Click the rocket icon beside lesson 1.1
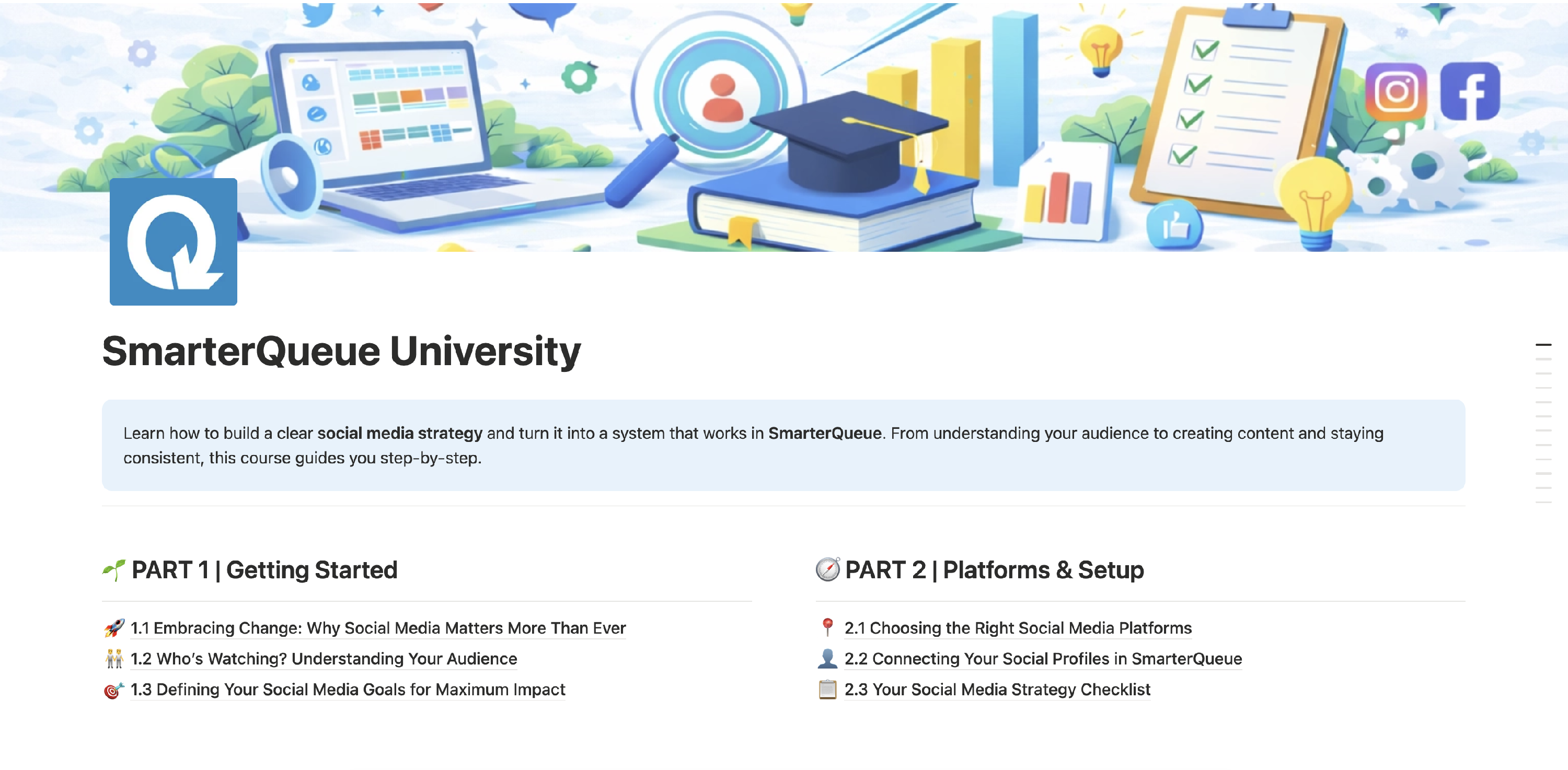This screenshot has height=770, width=1568. tap(114, 628)
